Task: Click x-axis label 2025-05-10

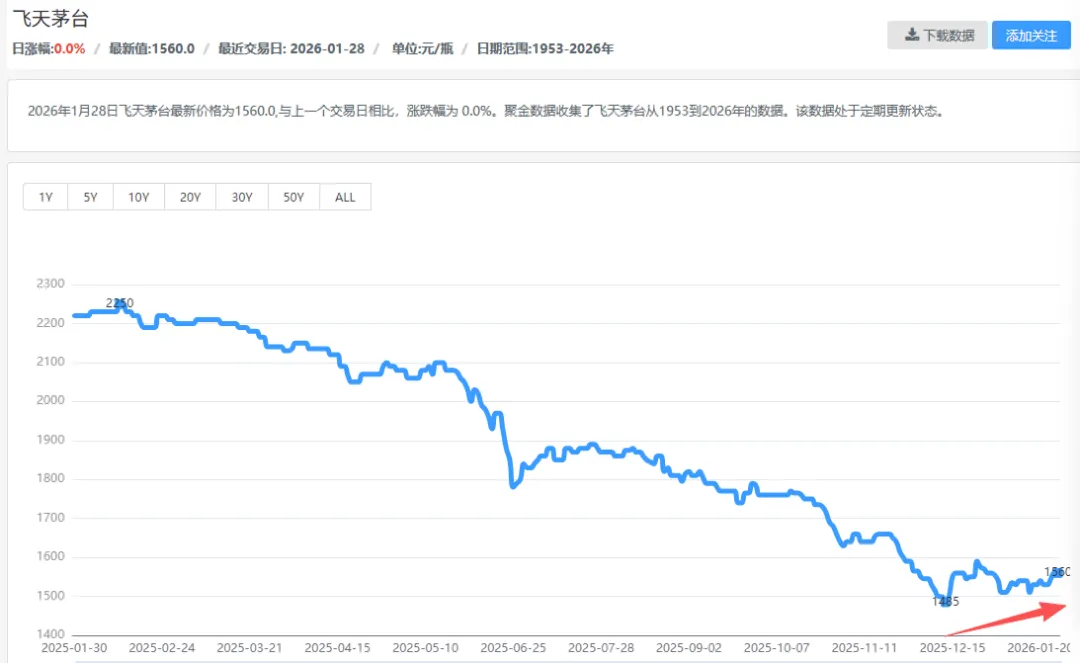Action: pos(426,648)
